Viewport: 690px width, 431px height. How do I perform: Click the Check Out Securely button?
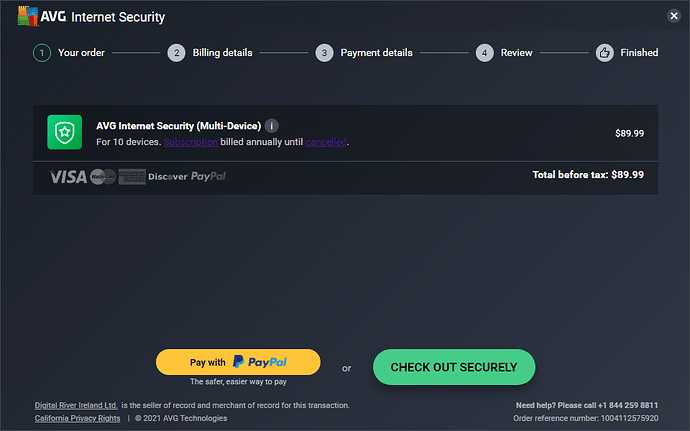(453, 367)
